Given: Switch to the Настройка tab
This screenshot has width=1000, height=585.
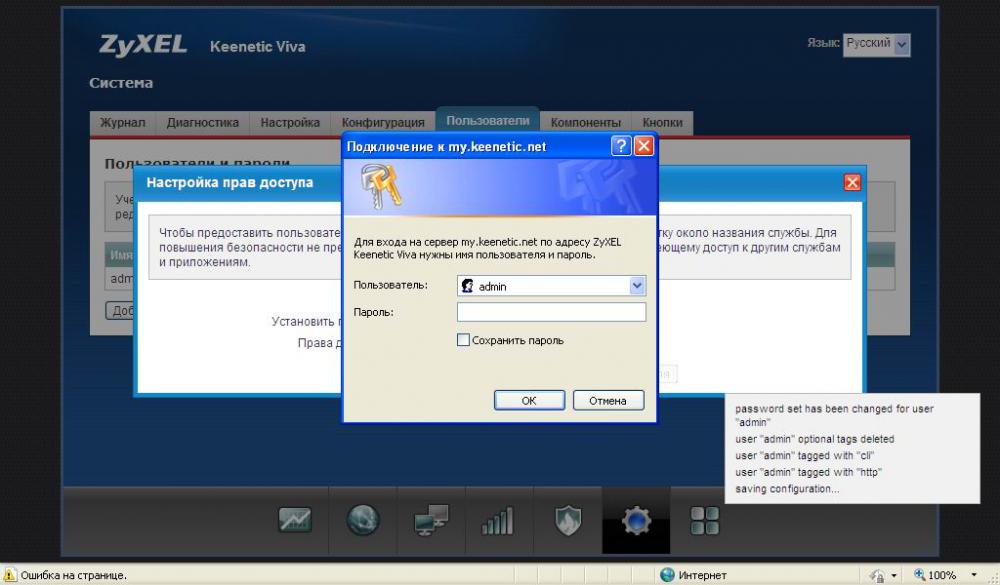Looking at the screenshot, I should [290, 122].
